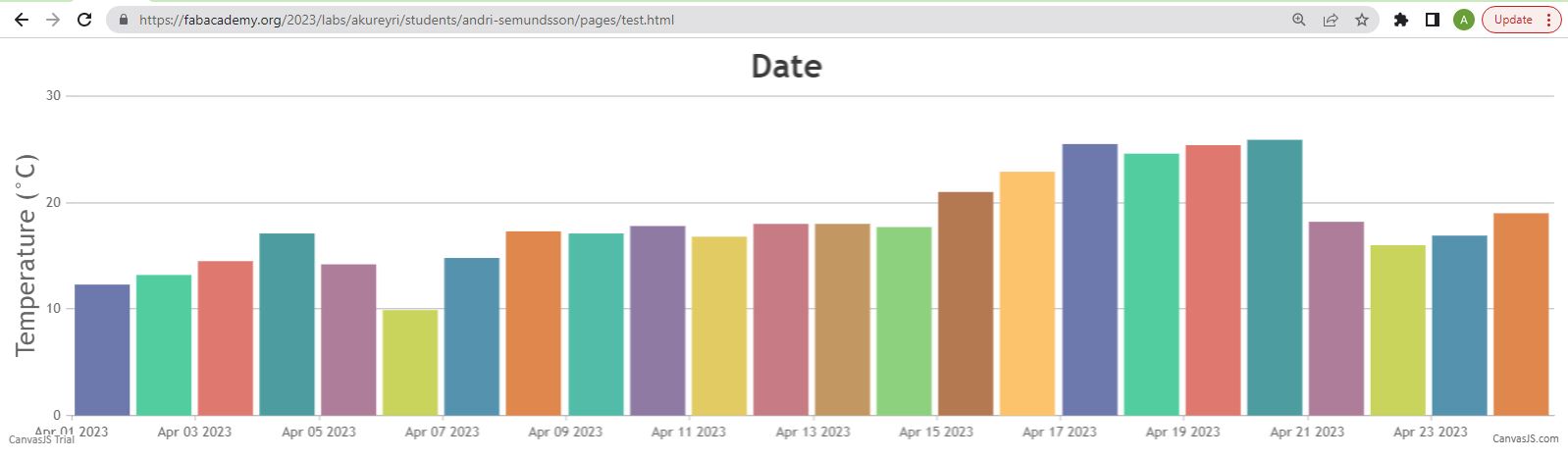Screen dimensions: 1568x459
Task: Click the 'Apr 17 2023' x-axis label
Action: (1060, 432)
